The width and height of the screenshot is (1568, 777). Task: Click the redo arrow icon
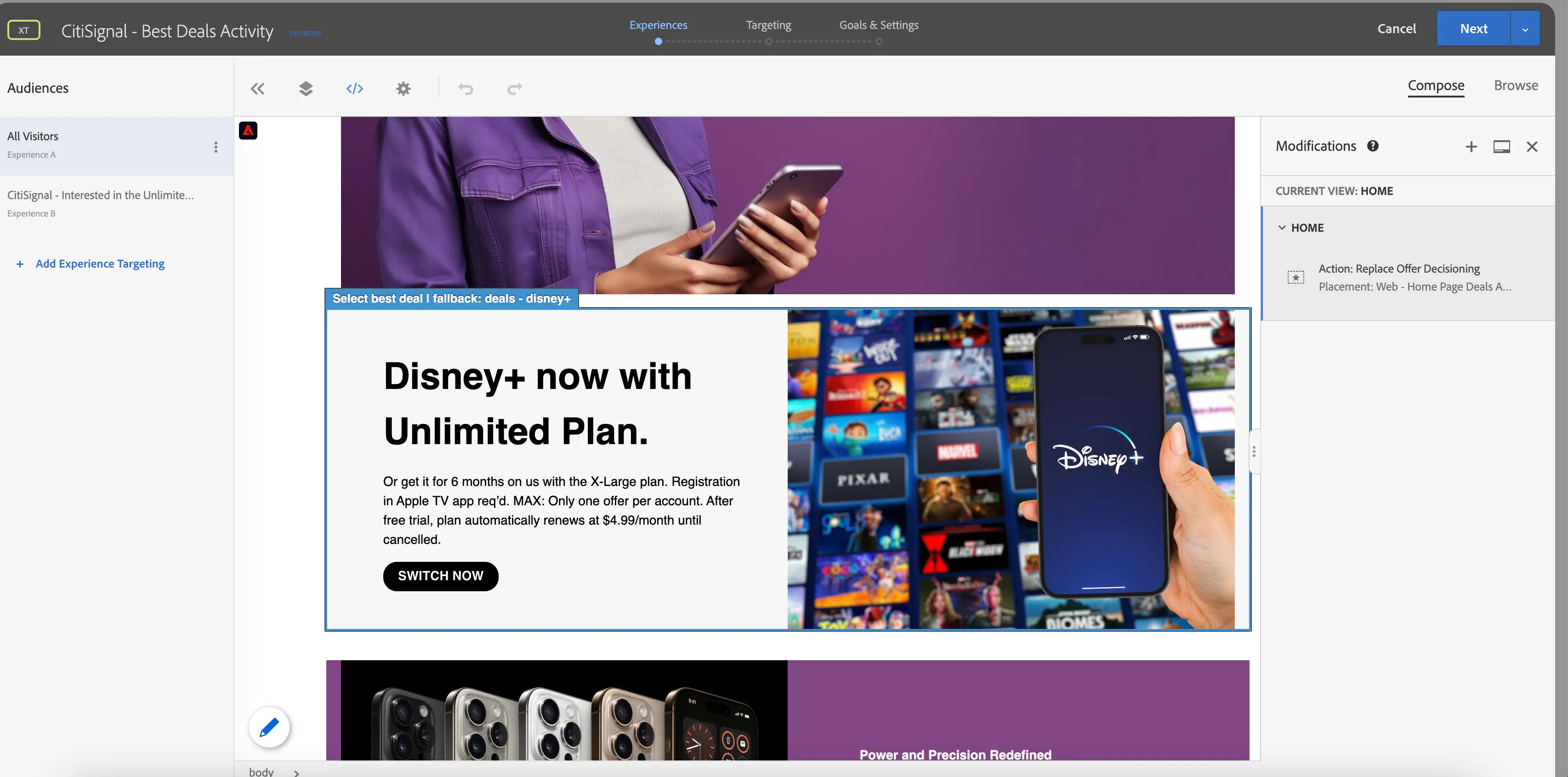[514, 89]
